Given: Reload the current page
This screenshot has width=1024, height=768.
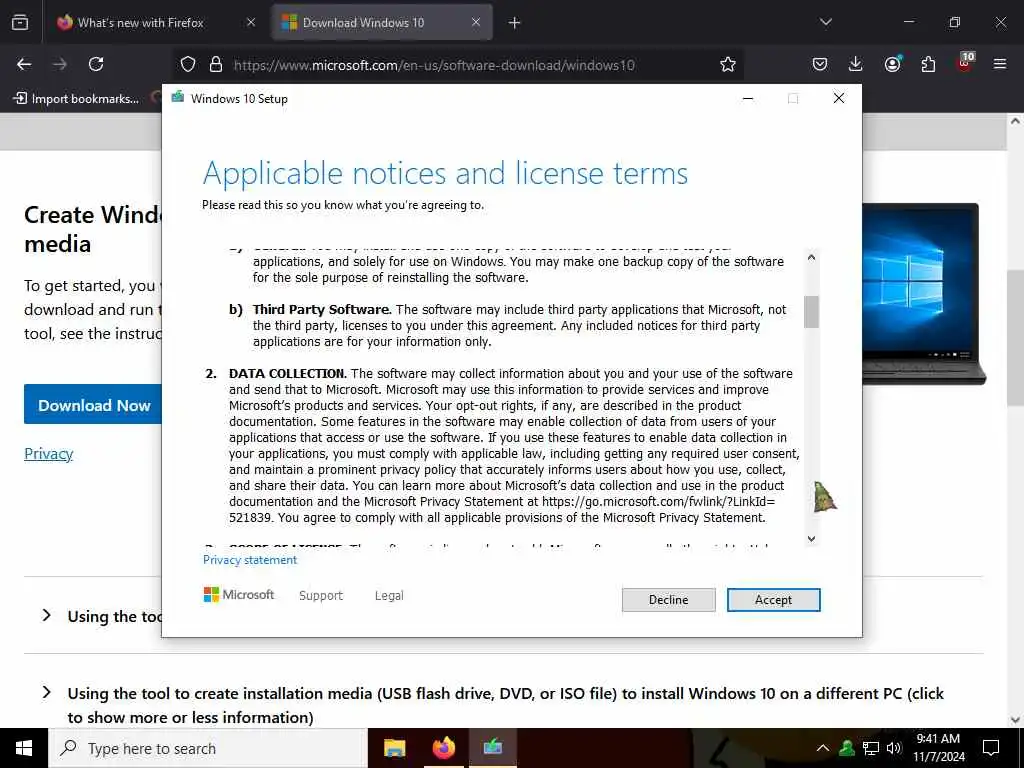Looking at the screenshot, I should point(96,64).
